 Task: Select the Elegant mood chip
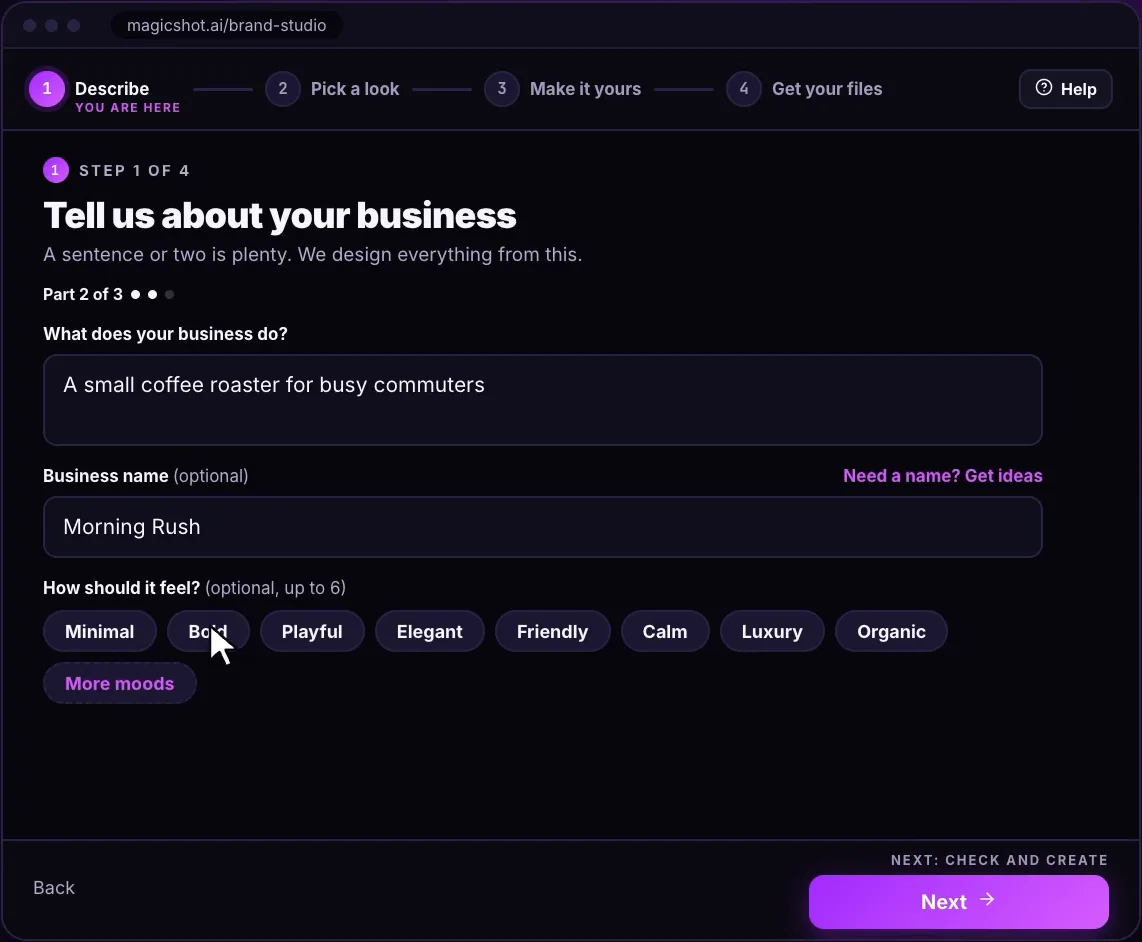point(430,632)
